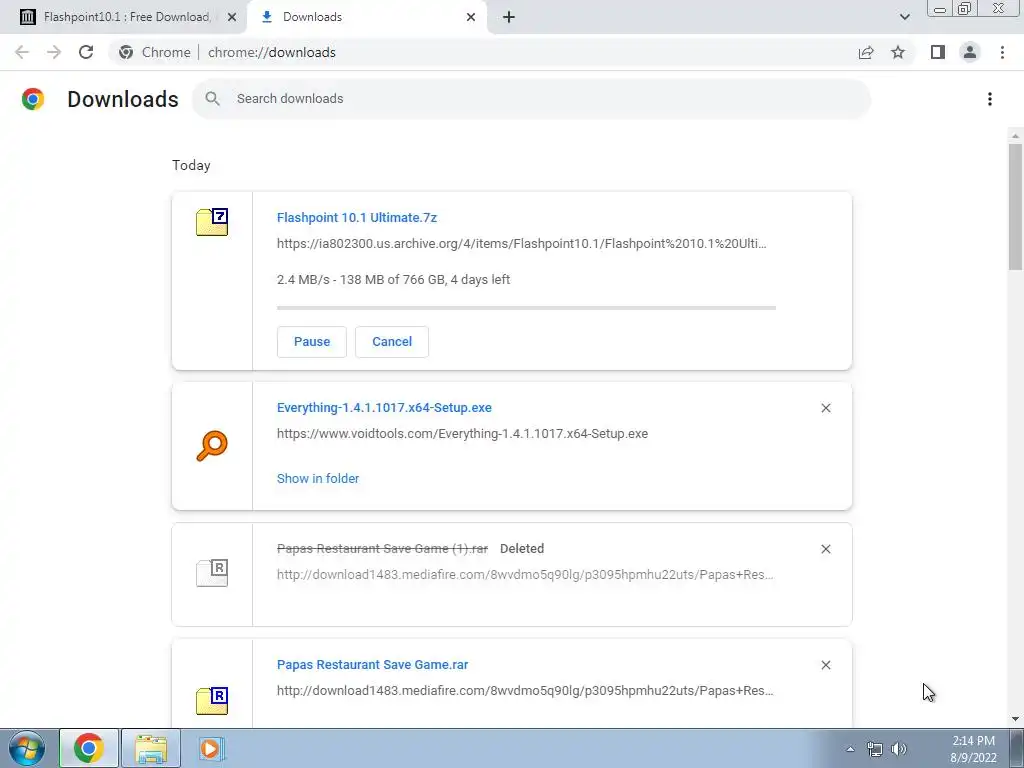Cancel the Flashpoint download
1024x768 pixels.
392,342
